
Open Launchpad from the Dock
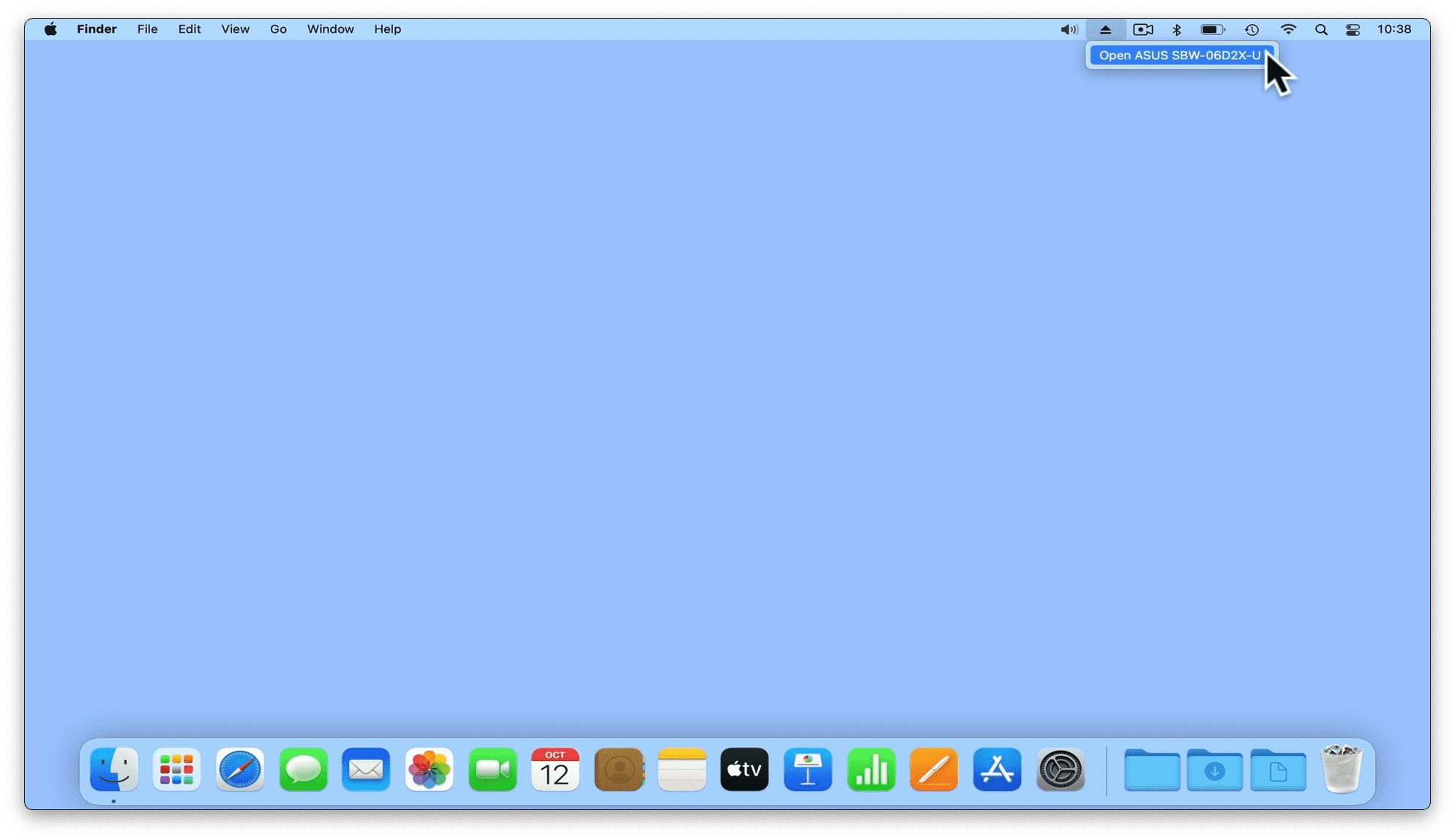click(x=176, y=769)
